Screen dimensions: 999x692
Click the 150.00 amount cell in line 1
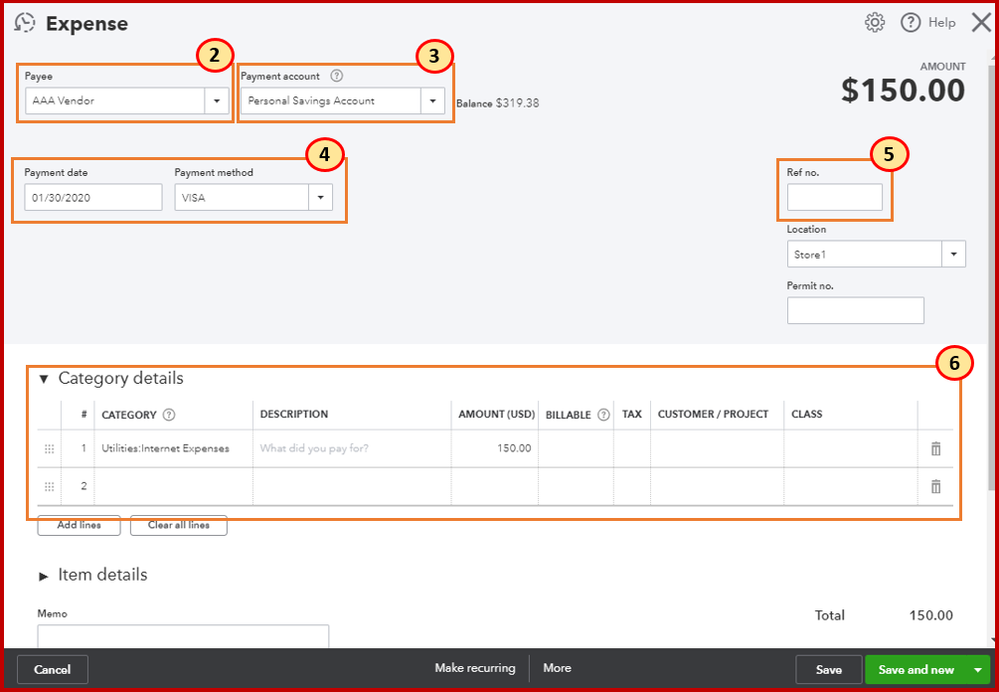(494, 449)
